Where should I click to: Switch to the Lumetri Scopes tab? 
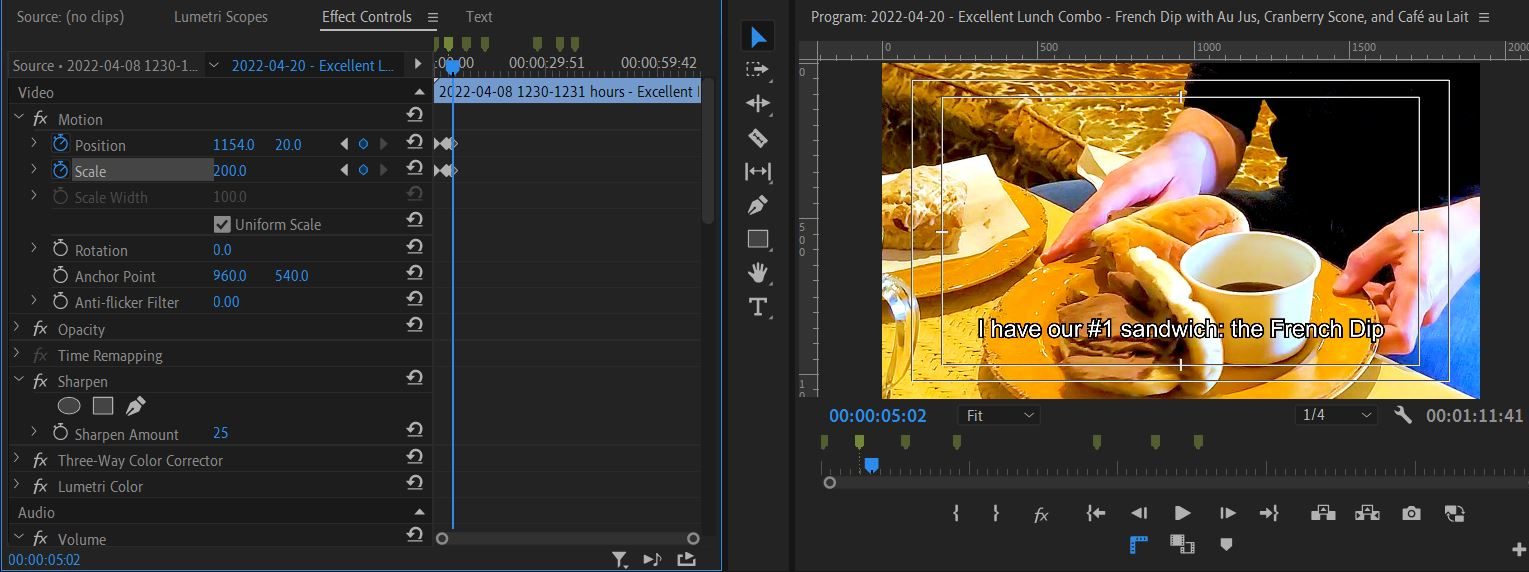[x=221, y=17]
